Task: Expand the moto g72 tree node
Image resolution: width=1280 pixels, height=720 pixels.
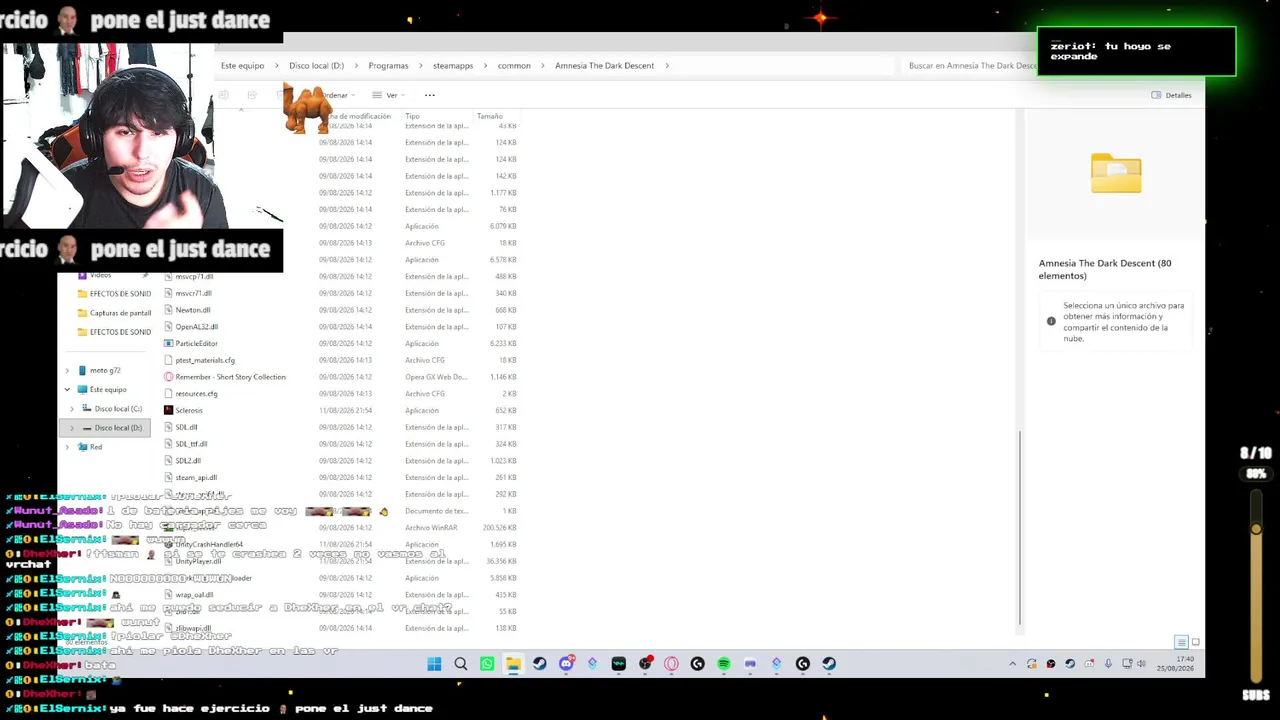Action: (x=67, y=371)
